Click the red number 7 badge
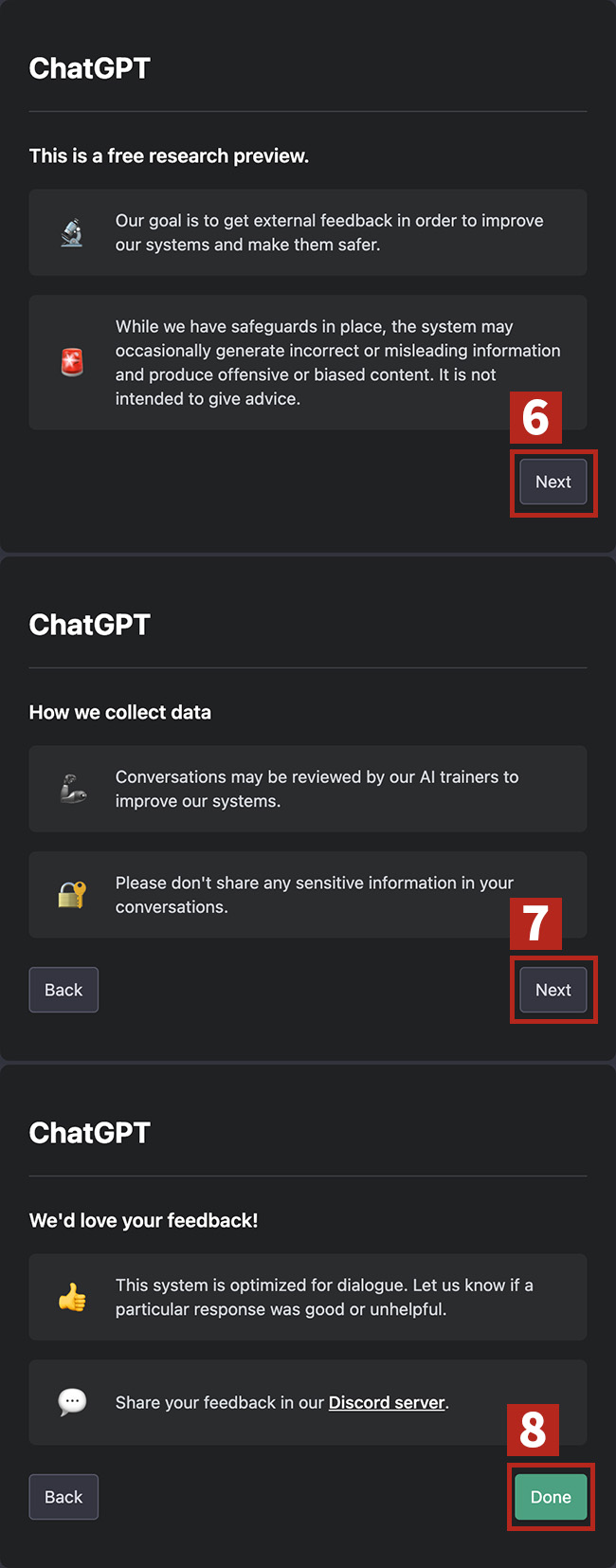The image size is (616, 1568). pos(535,924)
